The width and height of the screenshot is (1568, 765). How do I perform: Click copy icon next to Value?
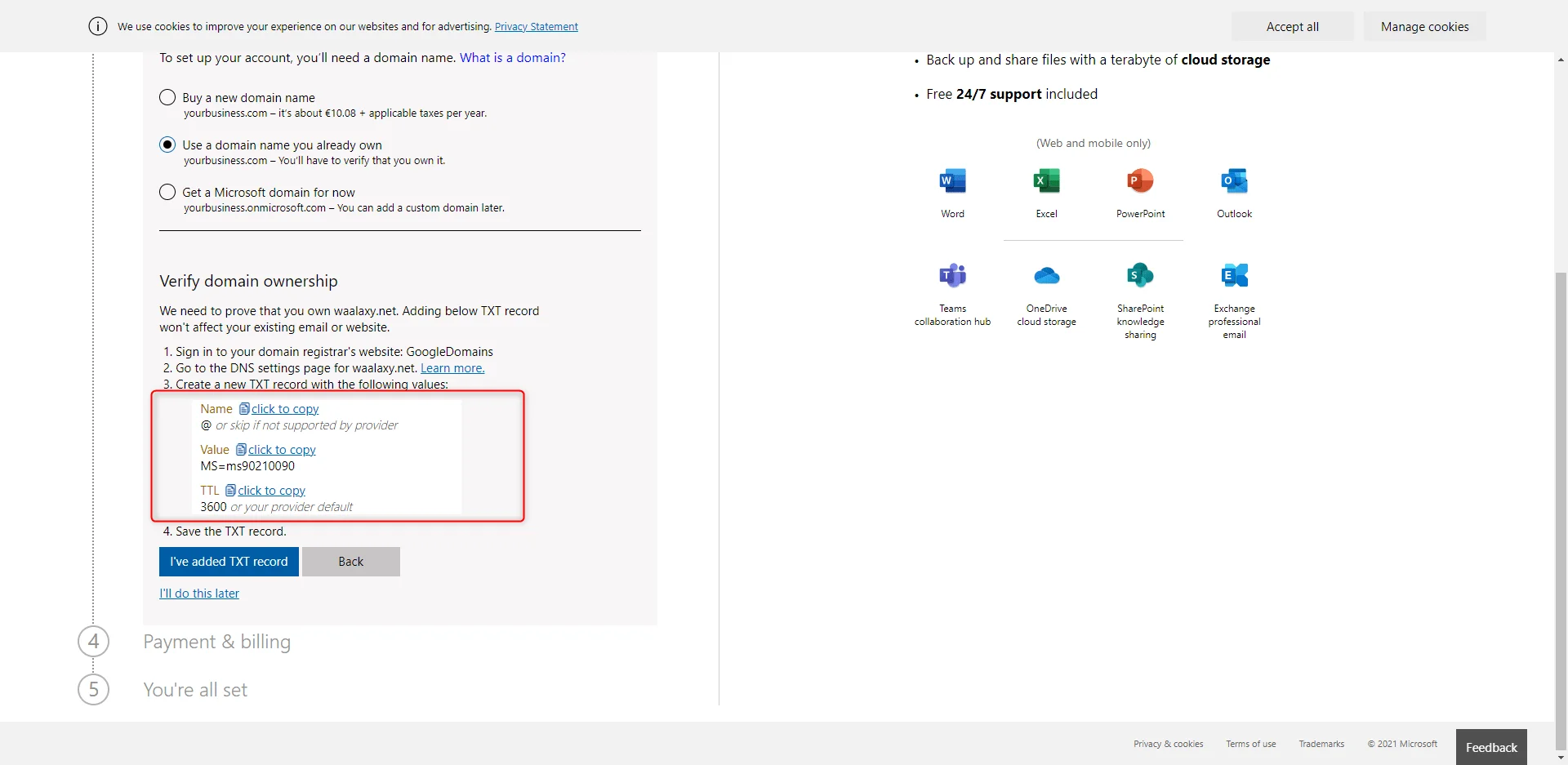pyautogui.click(x=241, y=449)
